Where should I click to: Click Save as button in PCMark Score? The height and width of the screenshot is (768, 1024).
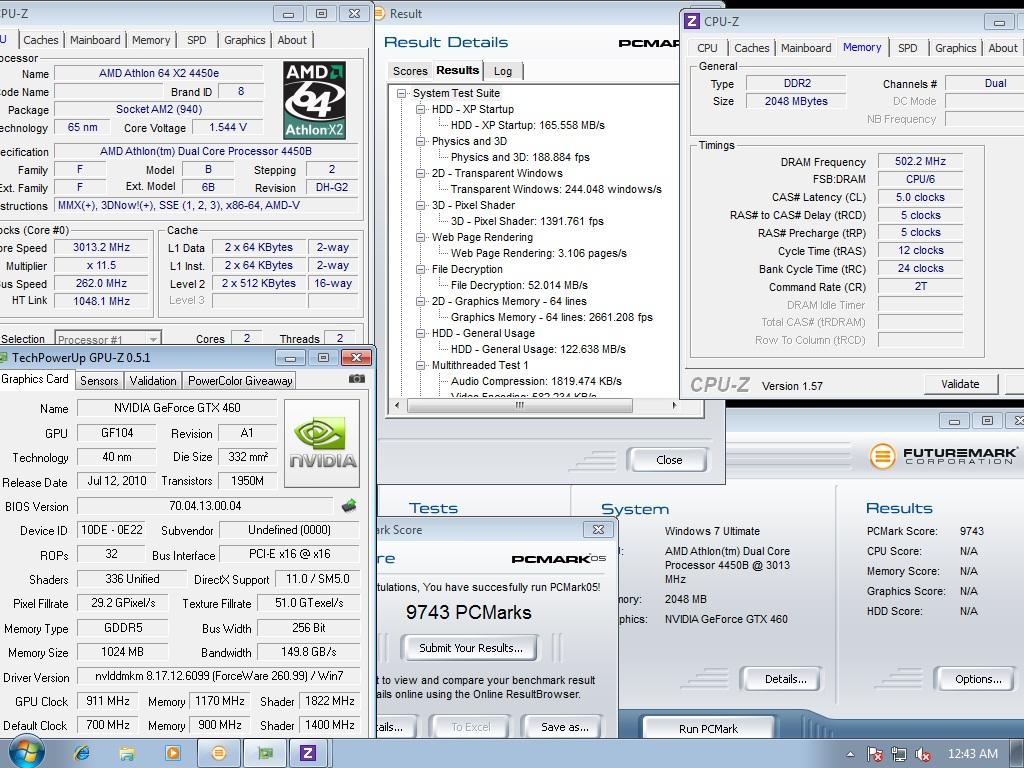coord(564,727)
